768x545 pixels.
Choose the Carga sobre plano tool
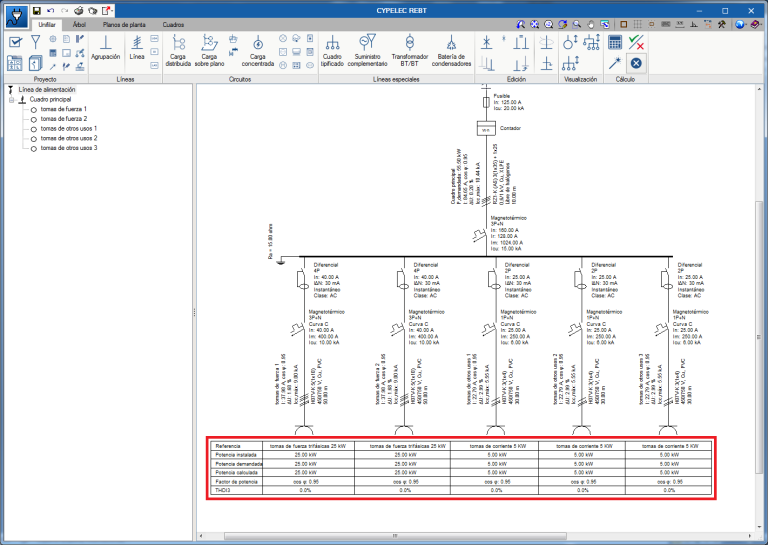tap(210, 48)
